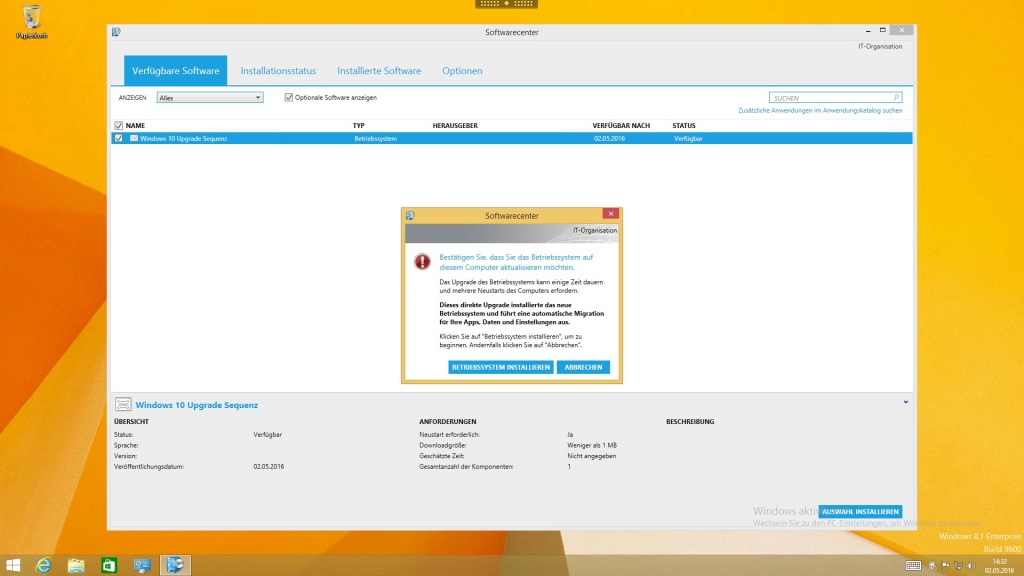Click the 'Verfügbar' status cell in list
This screenshot has width=1024, height=576.
[688, 138]
